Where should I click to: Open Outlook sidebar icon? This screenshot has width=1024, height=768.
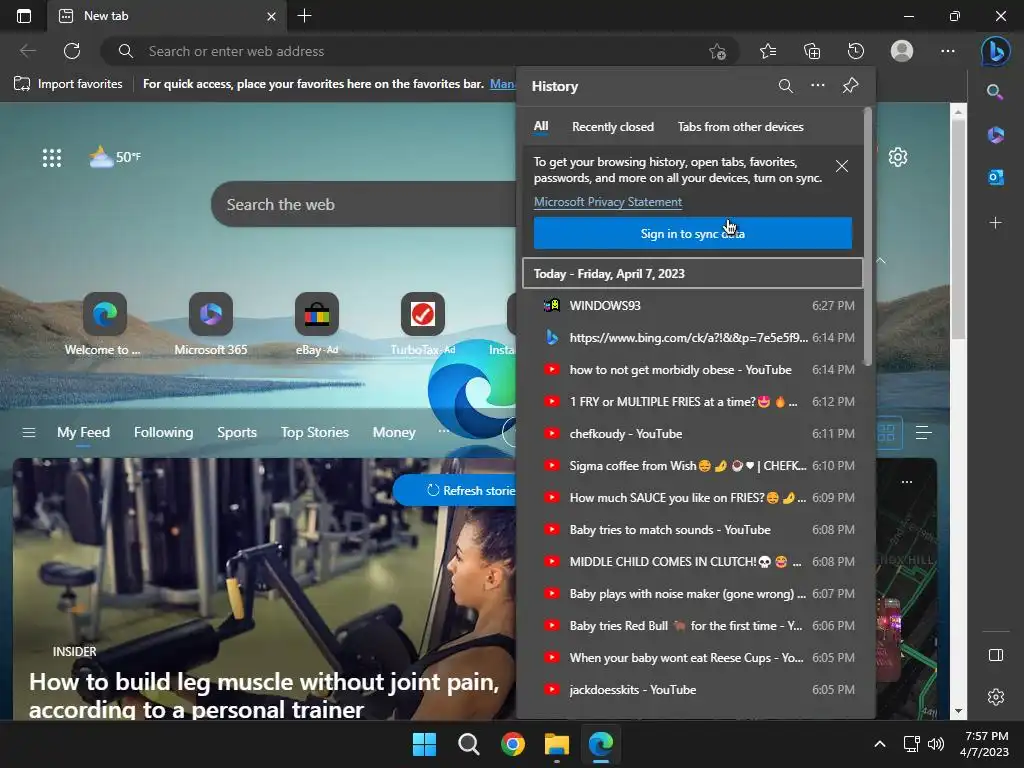tap(995, 178)
